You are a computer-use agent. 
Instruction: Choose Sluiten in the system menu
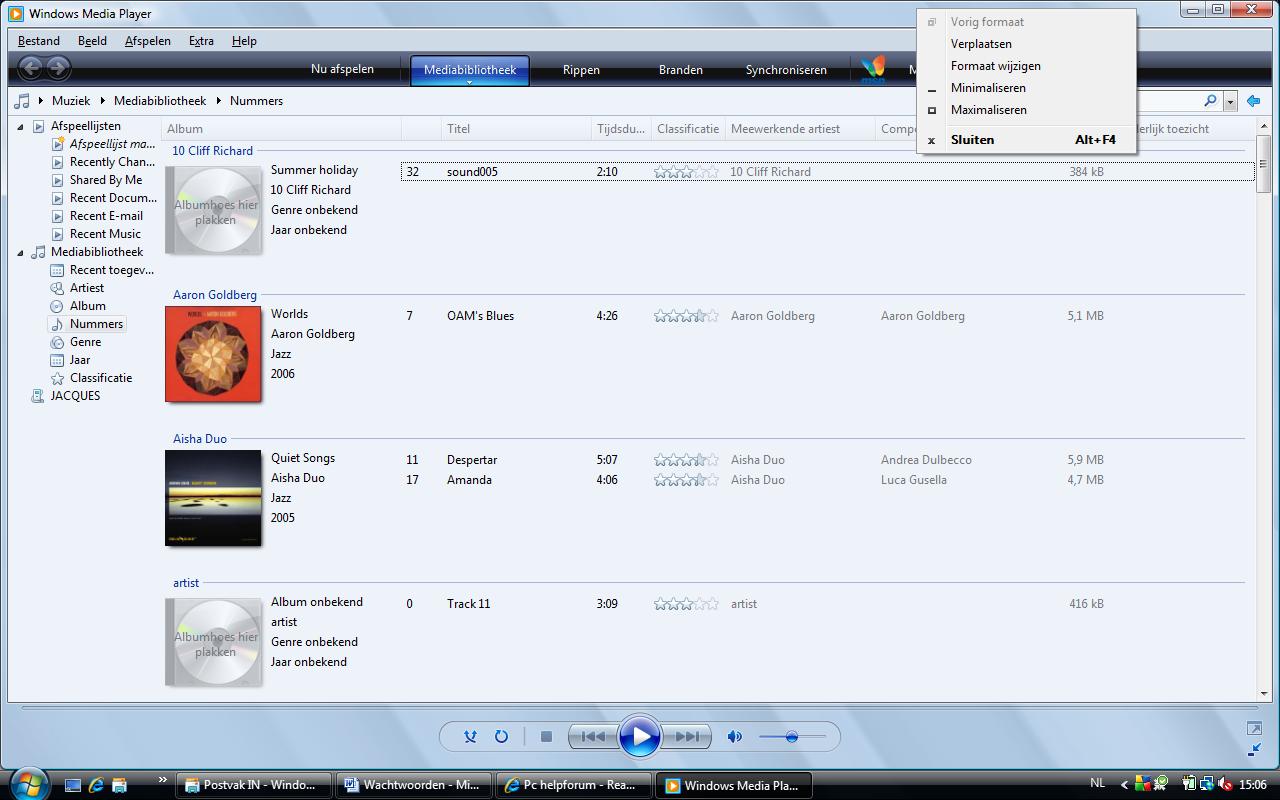(1026, 140)
